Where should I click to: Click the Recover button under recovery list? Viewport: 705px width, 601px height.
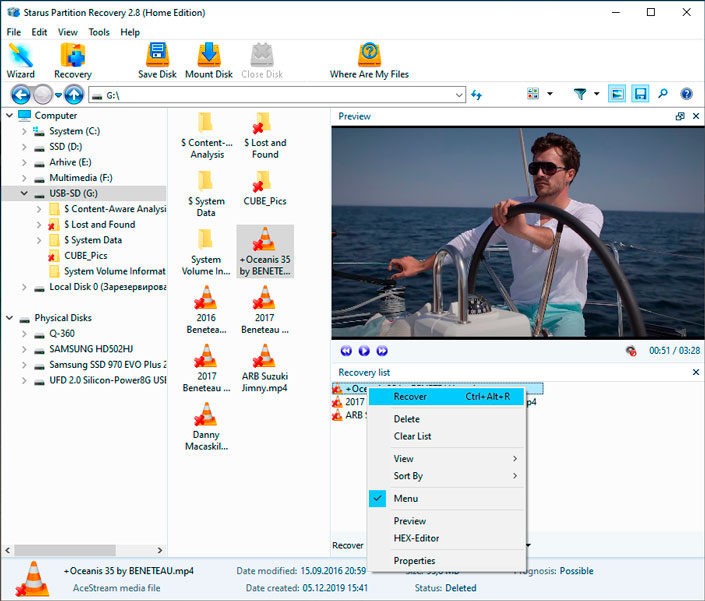click(348, 545)
